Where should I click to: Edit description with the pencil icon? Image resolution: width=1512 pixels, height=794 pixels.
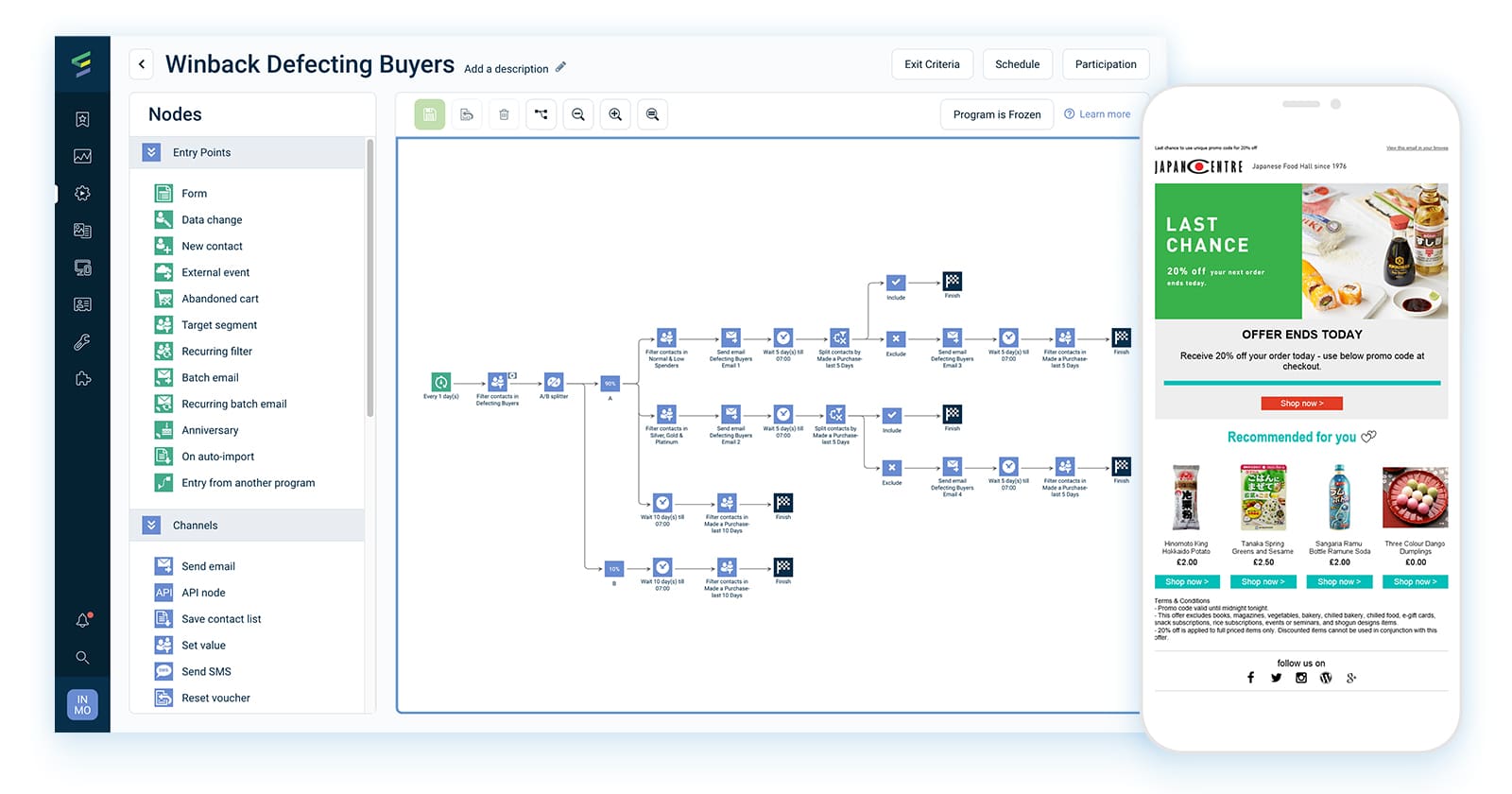pyautogui.click(x=560, y=67)
